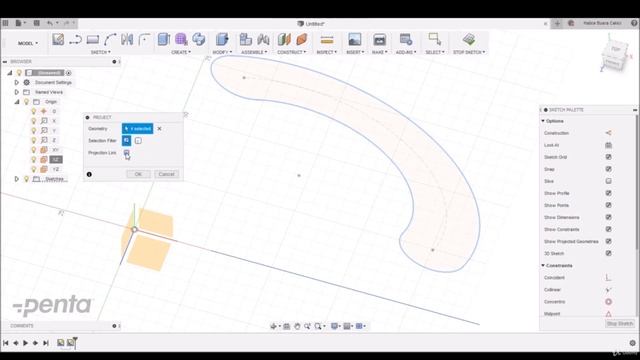Click the Create Sketch tool icon
Screen dimensions: 640x360
[x=58, y=40]
